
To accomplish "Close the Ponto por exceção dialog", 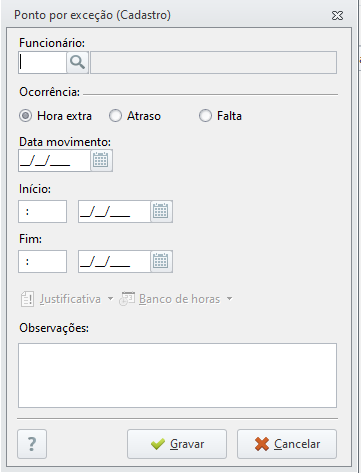I will click(337, 15).
